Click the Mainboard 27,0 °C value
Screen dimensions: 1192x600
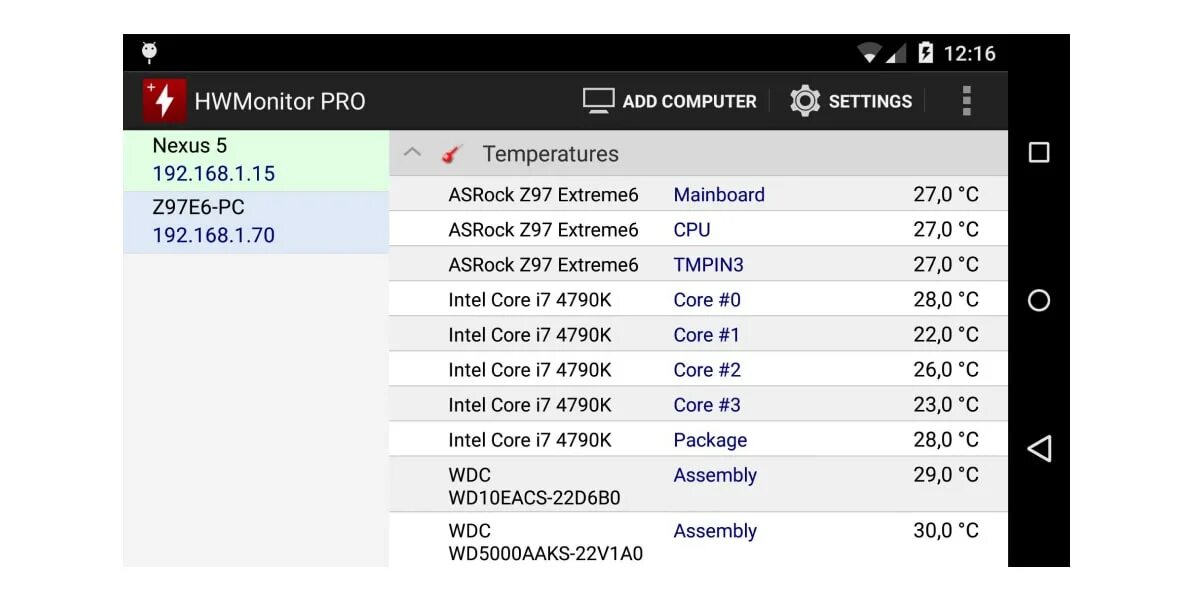[x=946, y=195]
